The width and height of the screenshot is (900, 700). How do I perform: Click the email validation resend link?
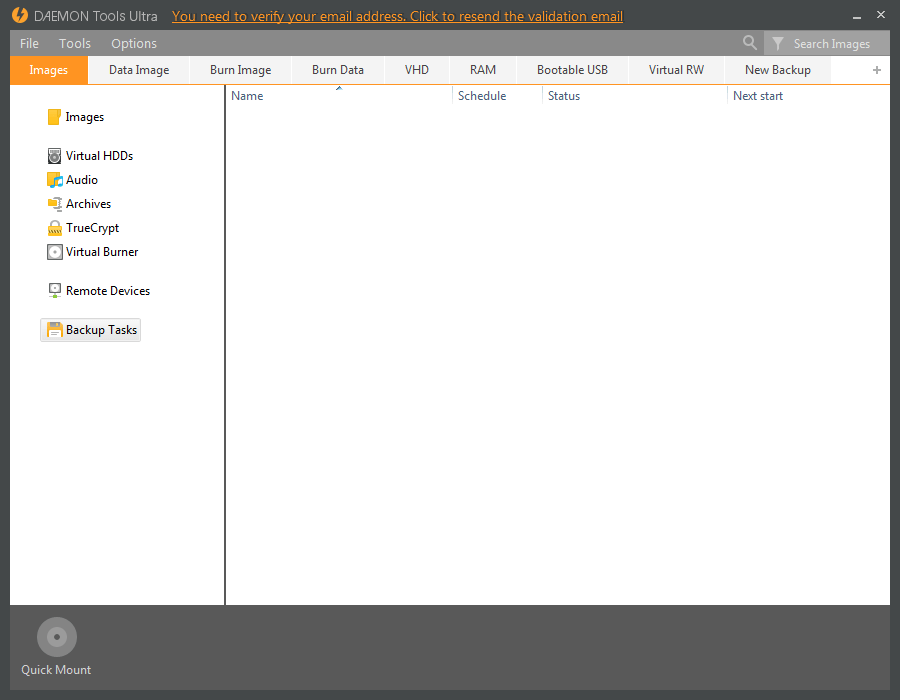click(x=397, y=16)
